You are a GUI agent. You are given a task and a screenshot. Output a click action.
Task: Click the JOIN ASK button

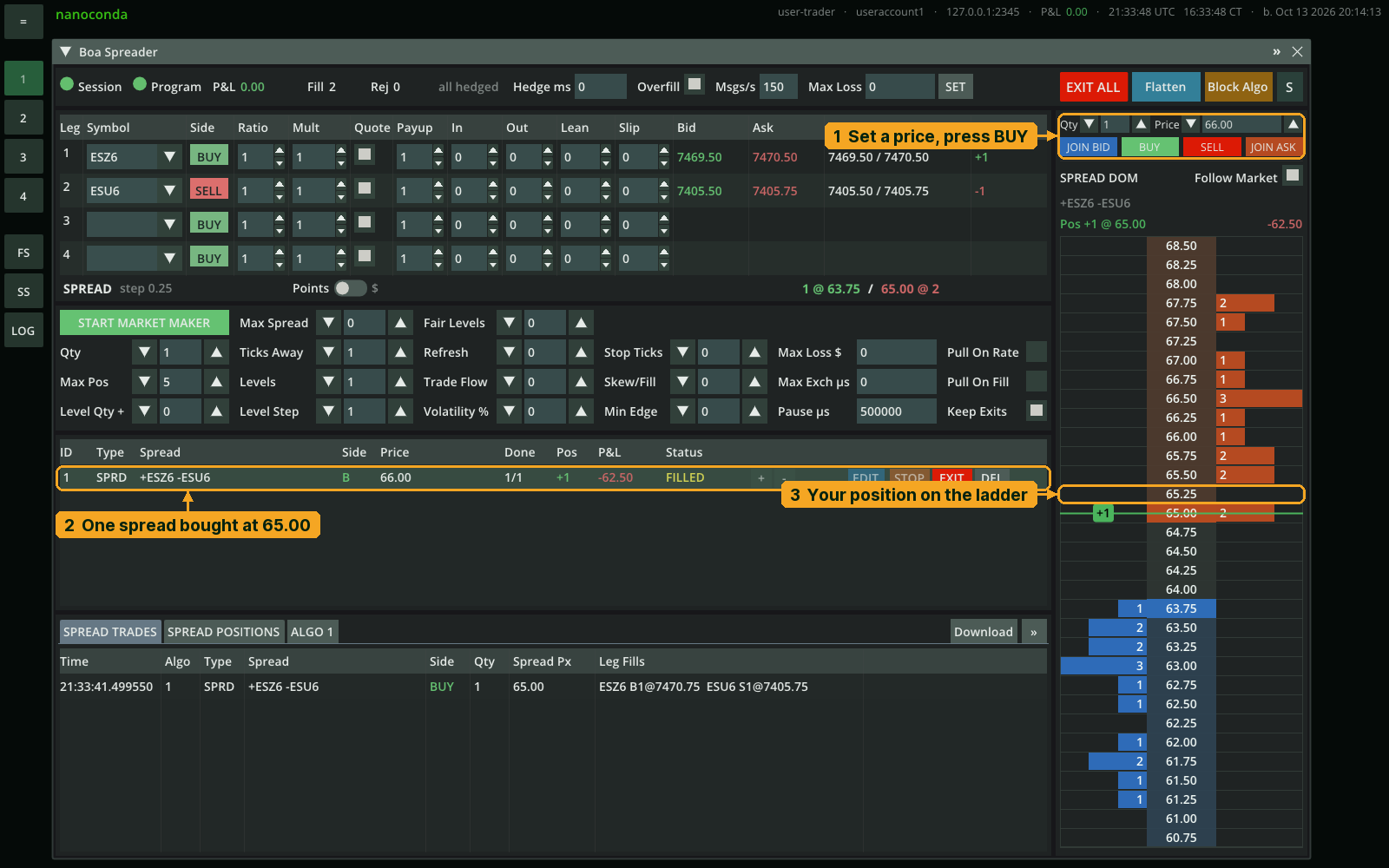(x=1273, y=147)
